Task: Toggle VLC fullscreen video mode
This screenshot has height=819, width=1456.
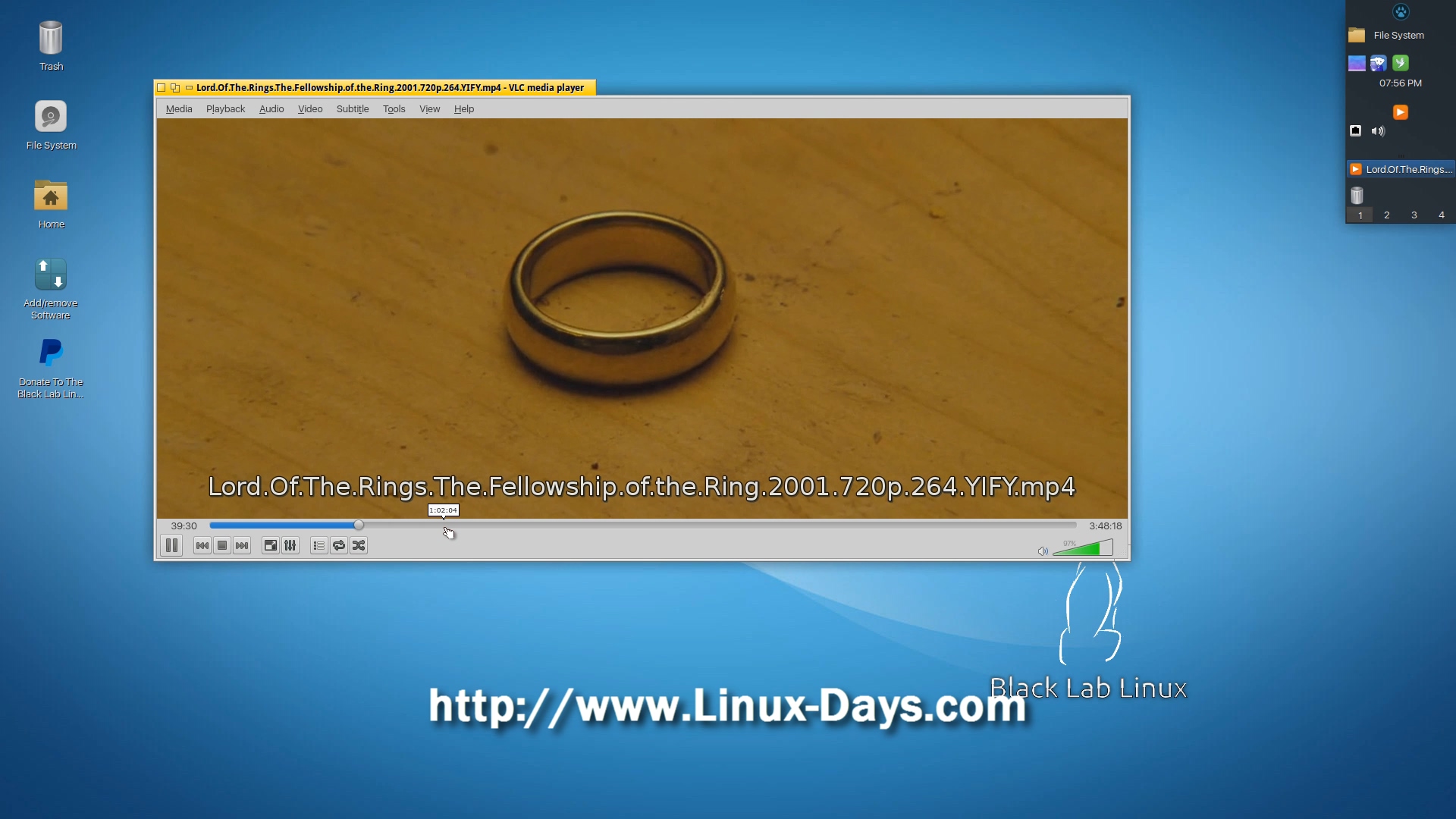Action: coord(271,545)
